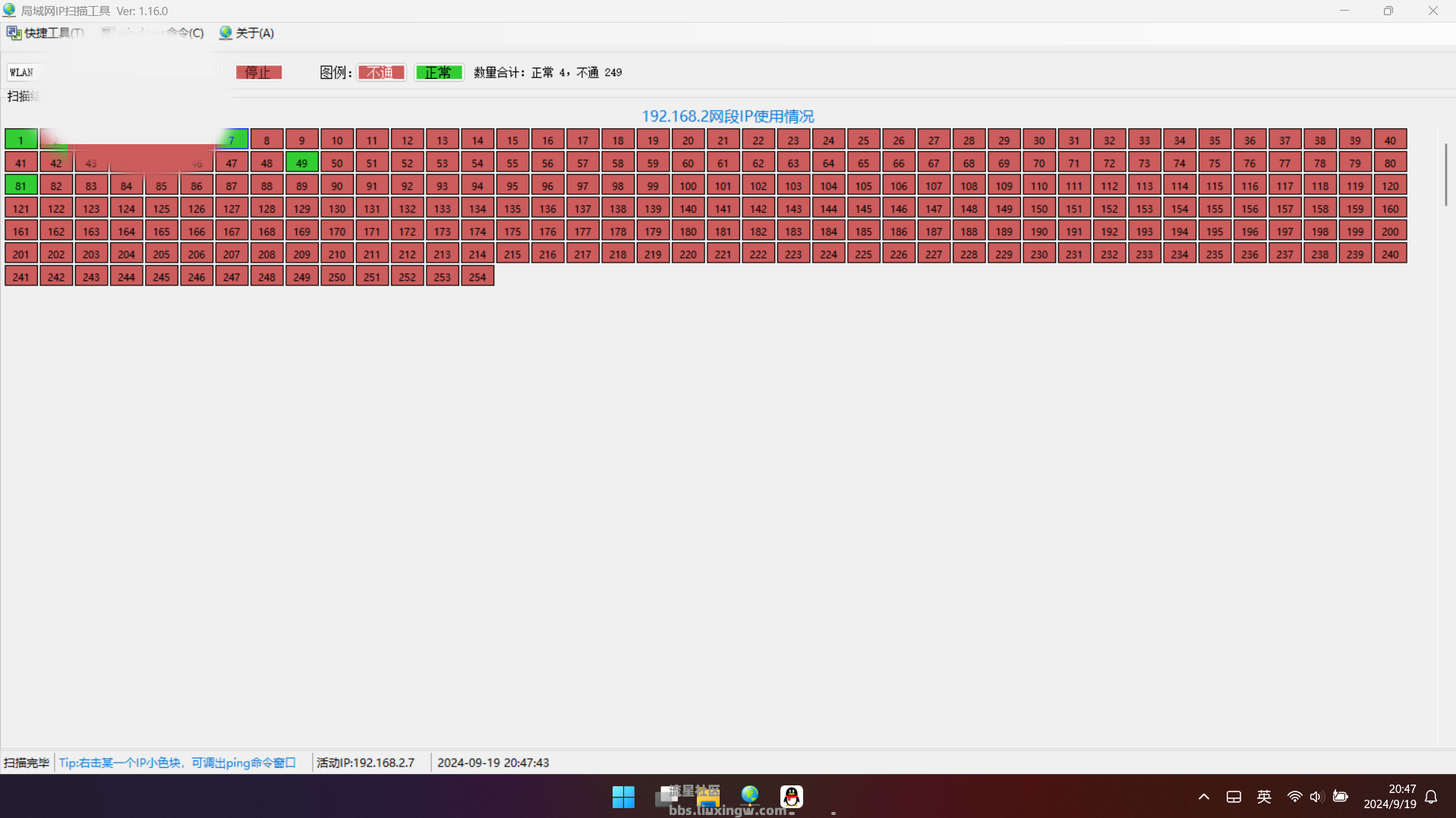Viewport: 1456px width, 818px height.
Task: Click 活动IP:192.168.2.7 in status bar
Action: coord(366,763)
